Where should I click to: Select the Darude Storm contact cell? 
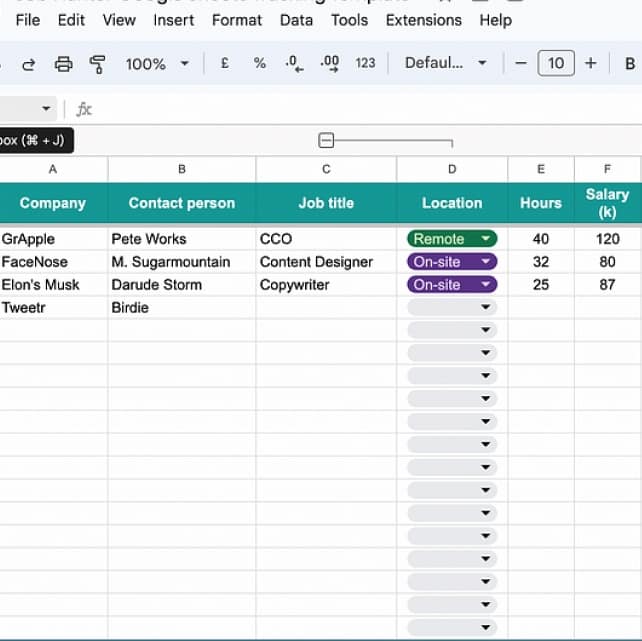tap(181, 285)
